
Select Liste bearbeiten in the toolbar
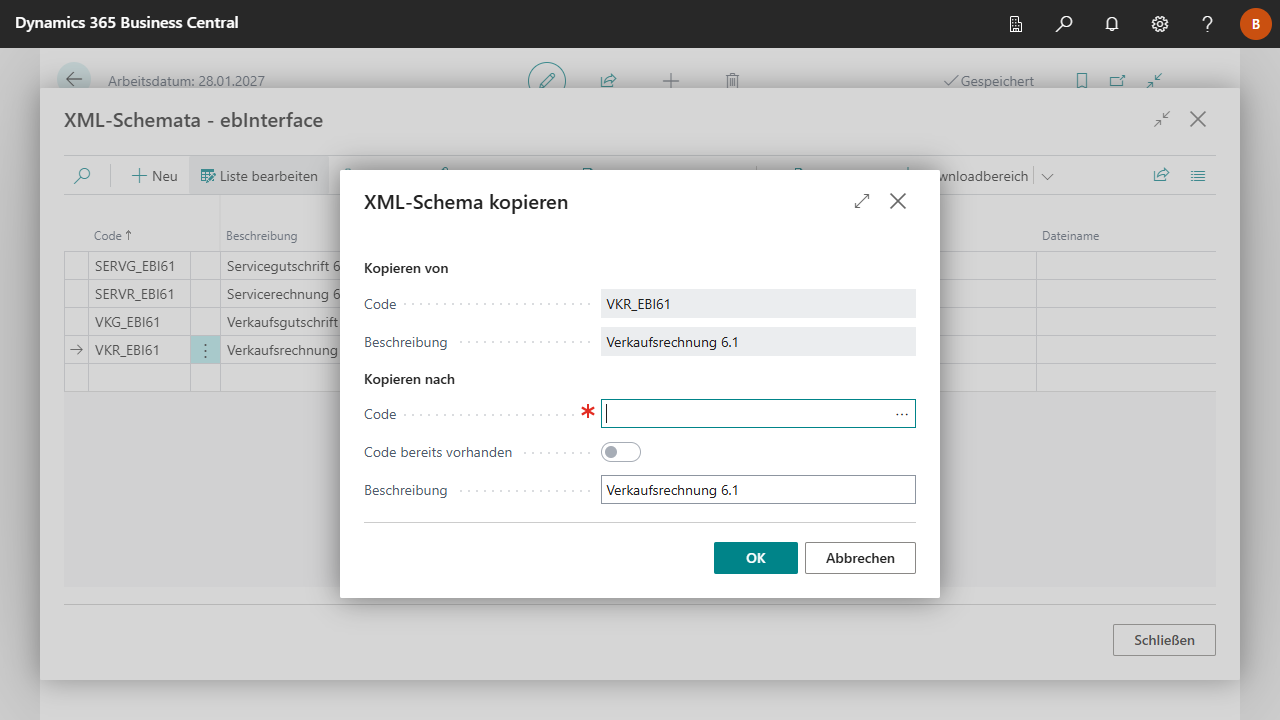pos(259,176)
